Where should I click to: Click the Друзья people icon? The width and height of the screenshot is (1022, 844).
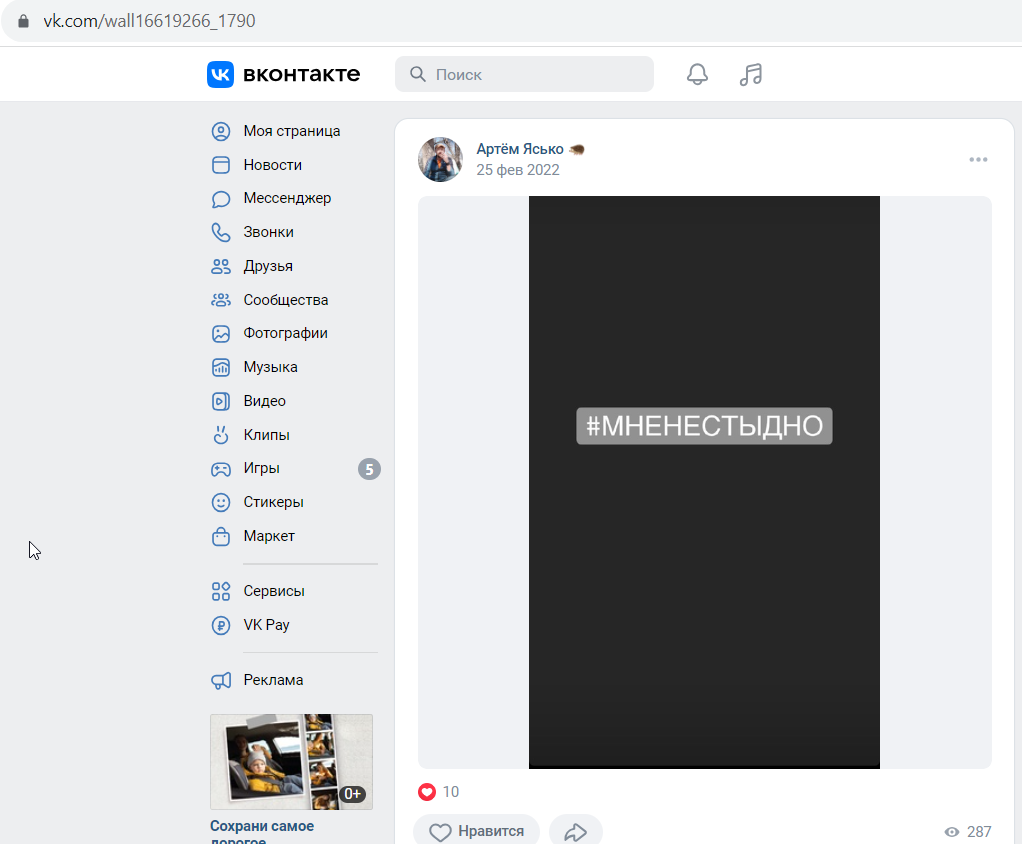pyautogui.click(x=221, y=266)
